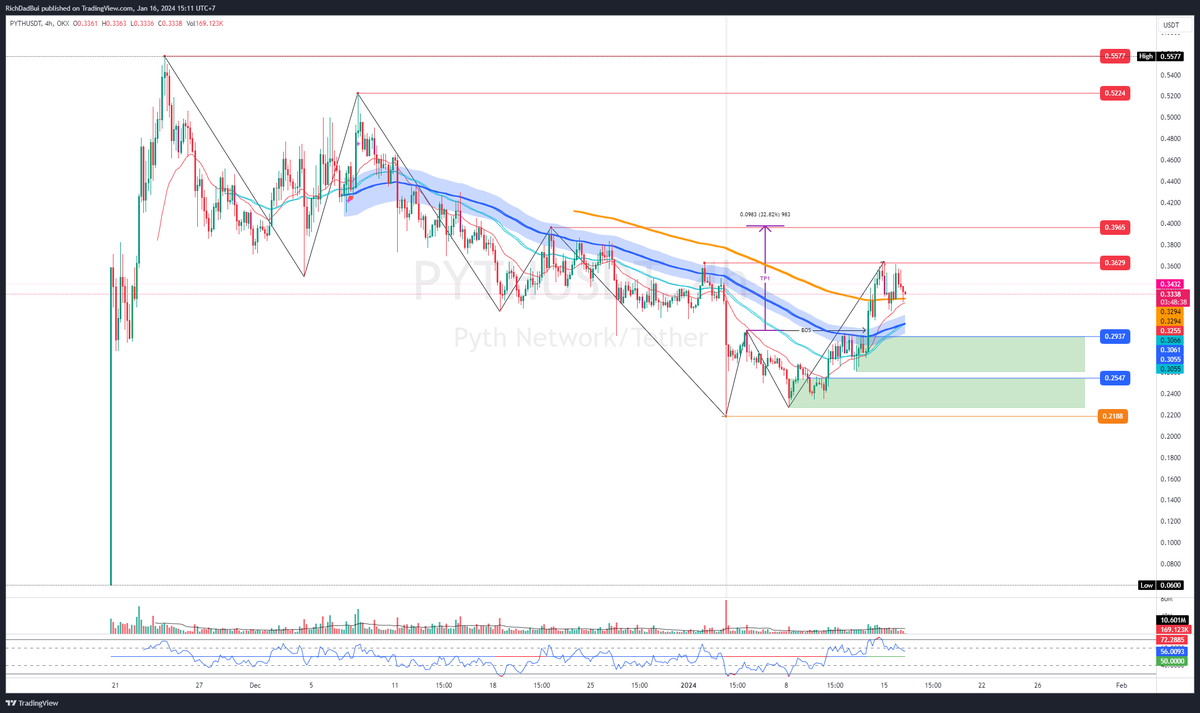Click the teal 0.3066 price axis label
1200x713 pixels.
[1170, 341]
